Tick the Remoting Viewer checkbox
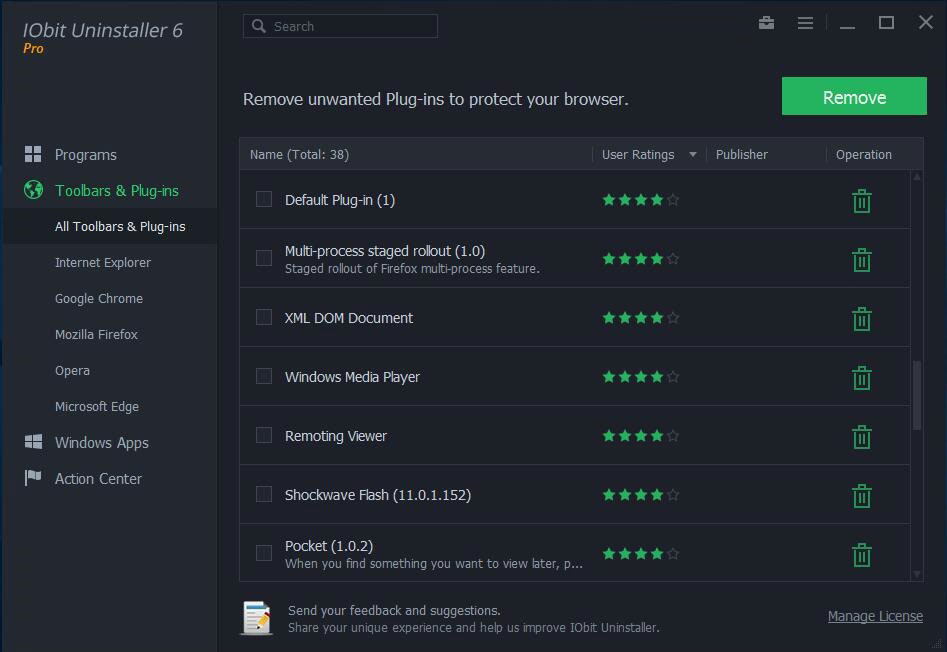Screen dimensions: 947x652 (264, 435)
